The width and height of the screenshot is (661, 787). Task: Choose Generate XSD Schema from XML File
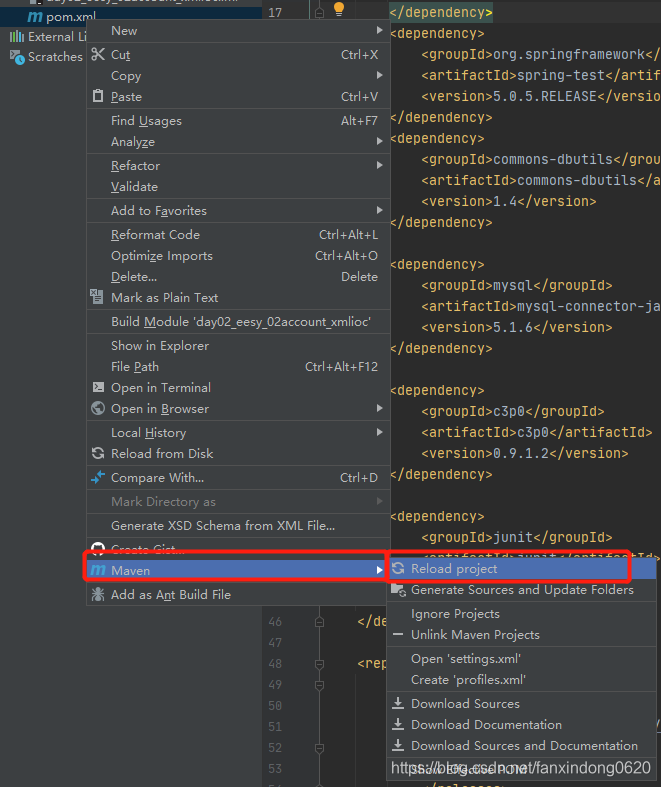coord(238,526)
